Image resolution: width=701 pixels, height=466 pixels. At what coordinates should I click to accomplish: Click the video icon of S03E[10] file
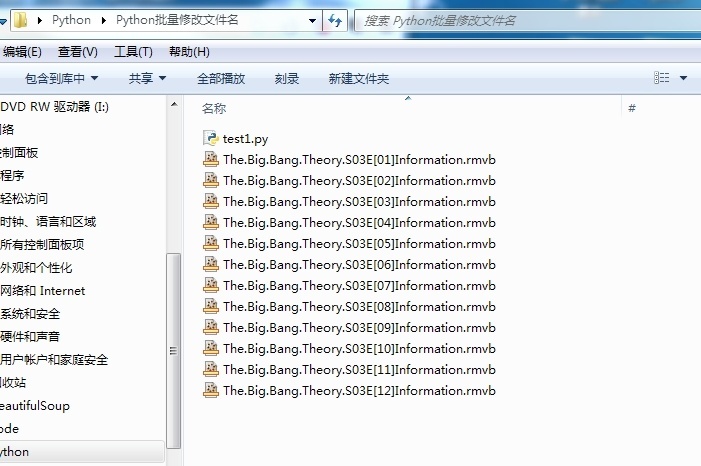[211, 348]
